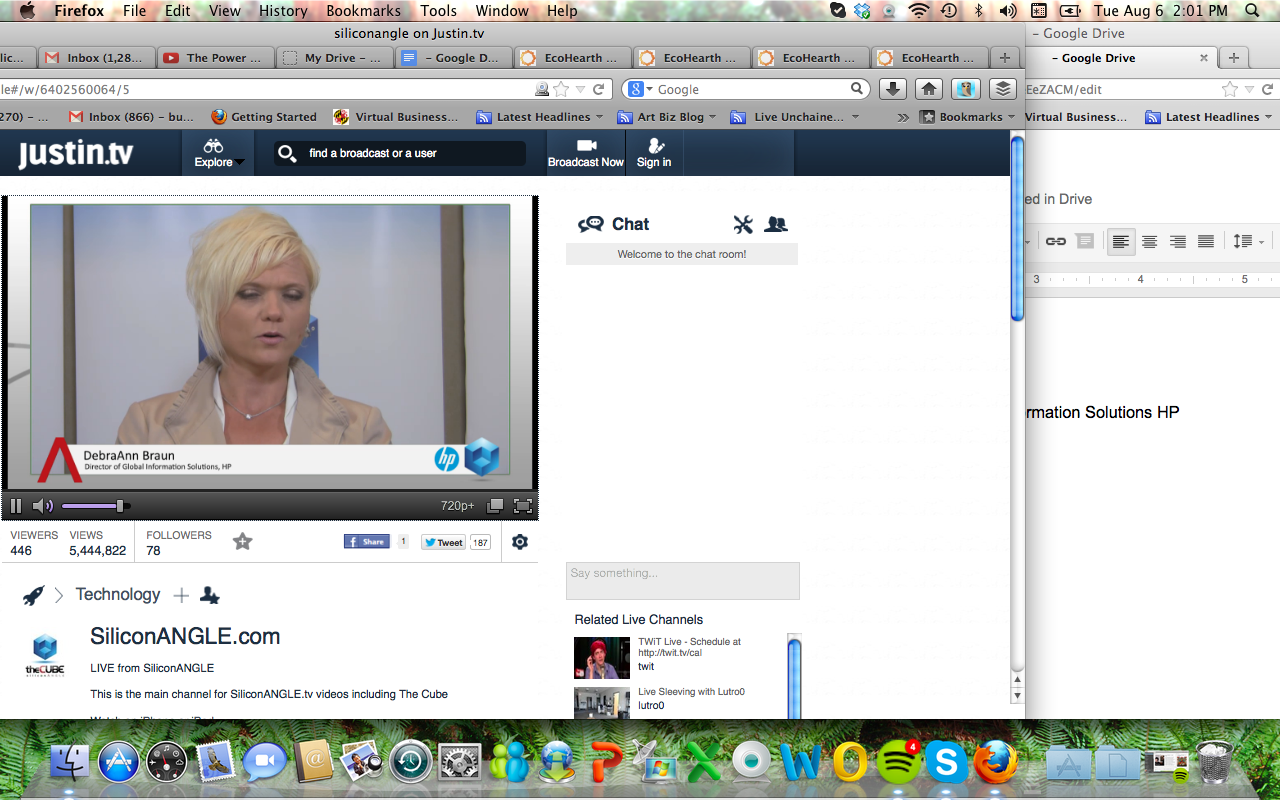Open the Trash in the Dock
The height and width of the screenshot is (800, 1280).
pyautogui.click(x=1214, y=763)
